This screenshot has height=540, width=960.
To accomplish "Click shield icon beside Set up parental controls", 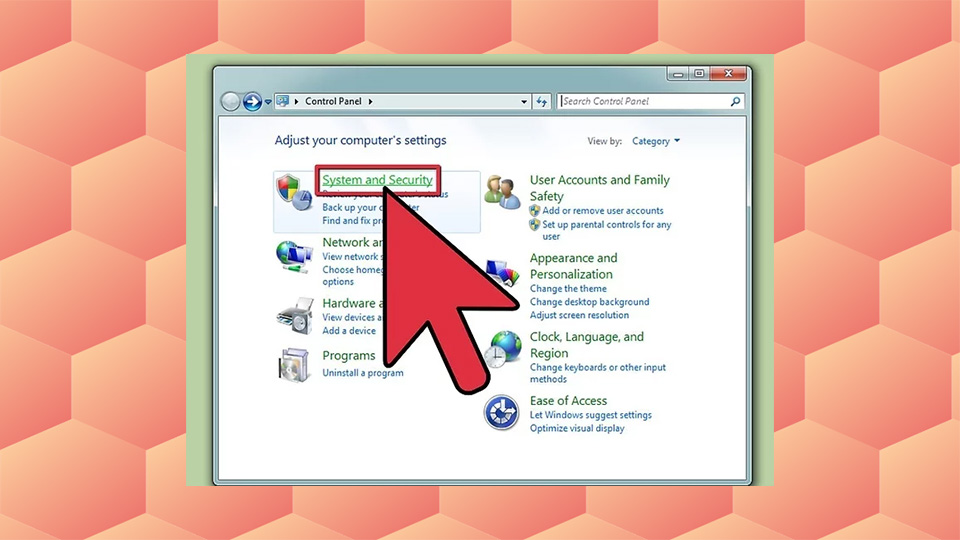I will pos(534,225).
